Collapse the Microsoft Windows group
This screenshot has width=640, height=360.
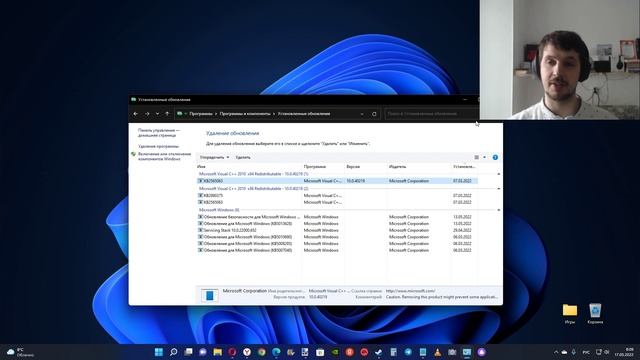pyautogui.click(x=498, y=210)
